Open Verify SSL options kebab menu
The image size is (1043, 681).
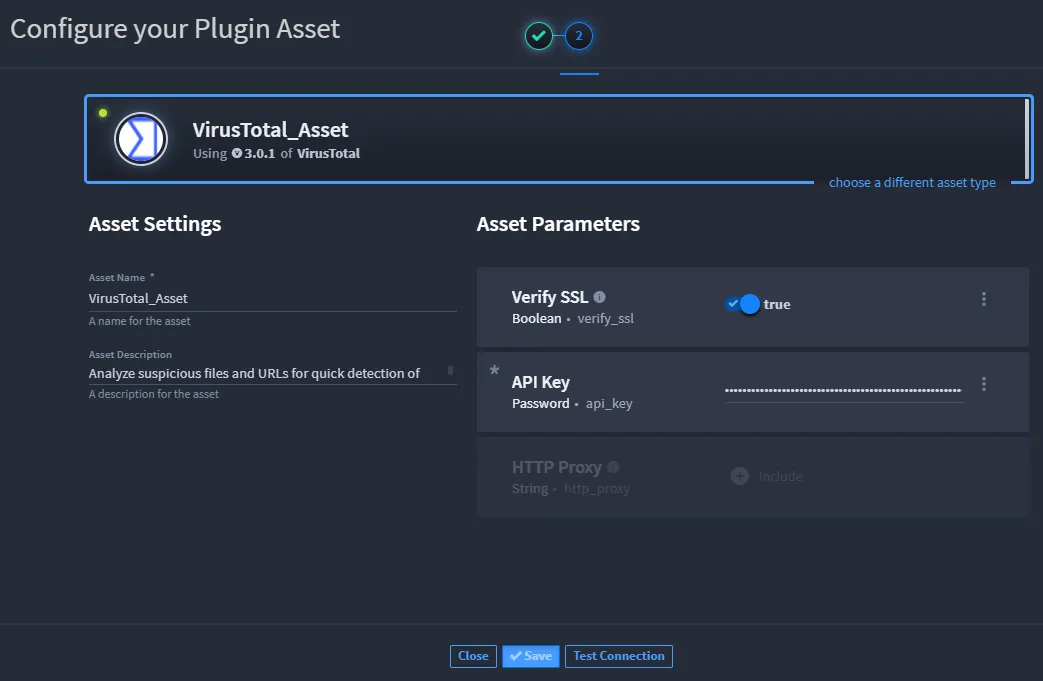[x=984, y=299]
